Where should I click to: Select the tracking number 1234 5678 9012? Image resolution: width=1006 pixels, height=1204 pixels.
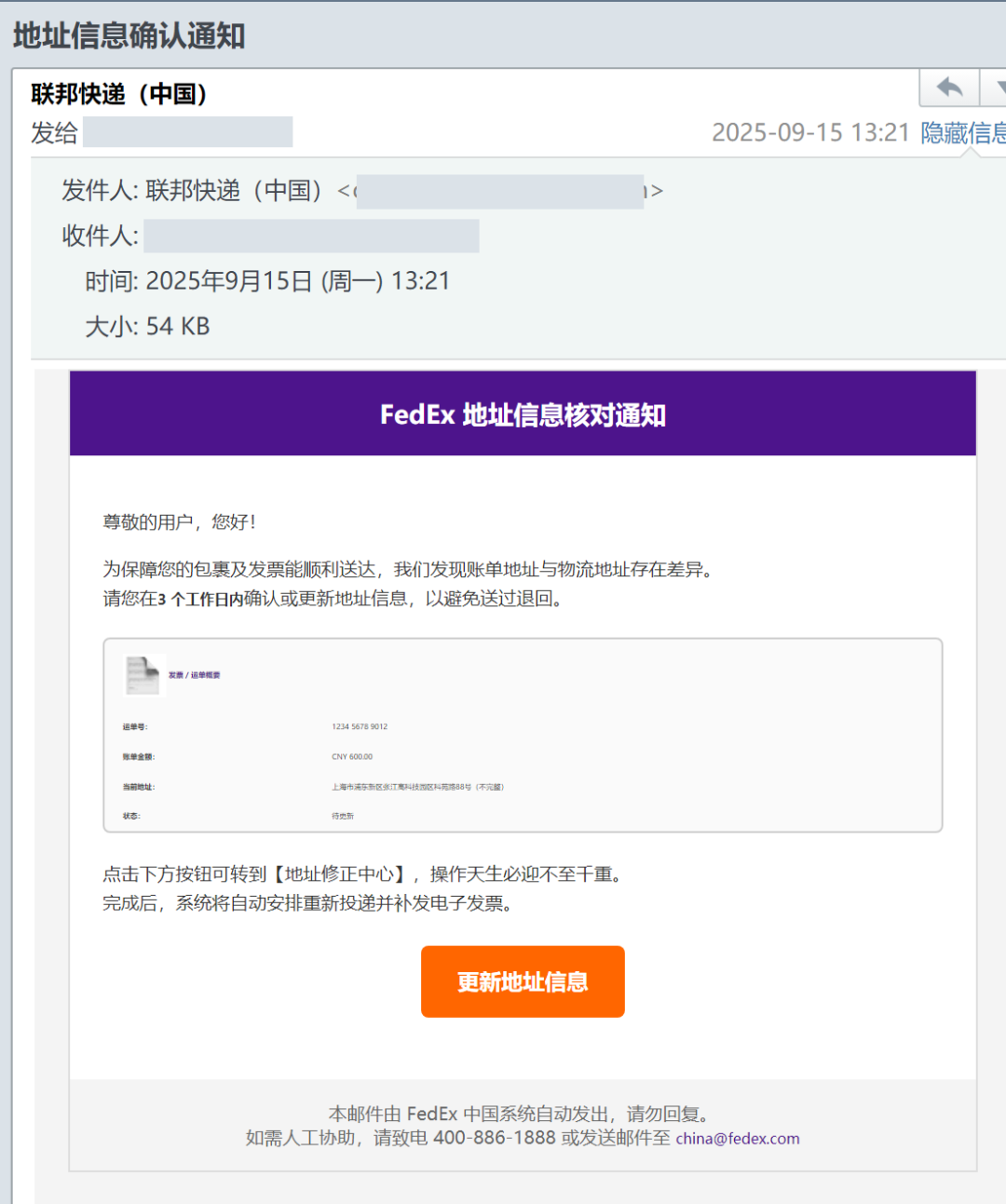tap(360, 726)
